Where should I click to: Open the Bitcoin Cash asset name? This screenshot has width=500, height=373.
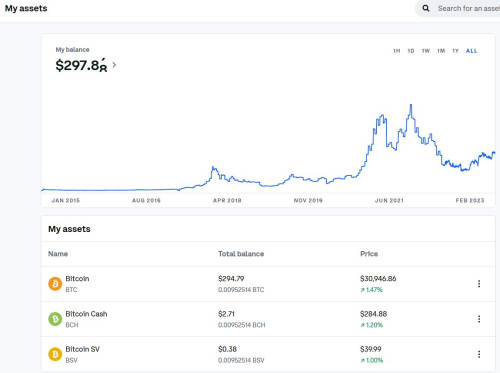pyautogui.click(x=86, y=314)
